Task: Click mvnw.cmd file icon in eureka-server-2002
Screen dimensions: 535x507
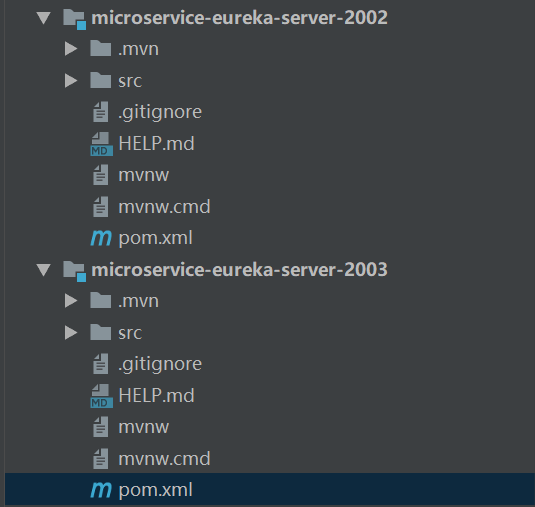Action: click(x=101, y=207)
